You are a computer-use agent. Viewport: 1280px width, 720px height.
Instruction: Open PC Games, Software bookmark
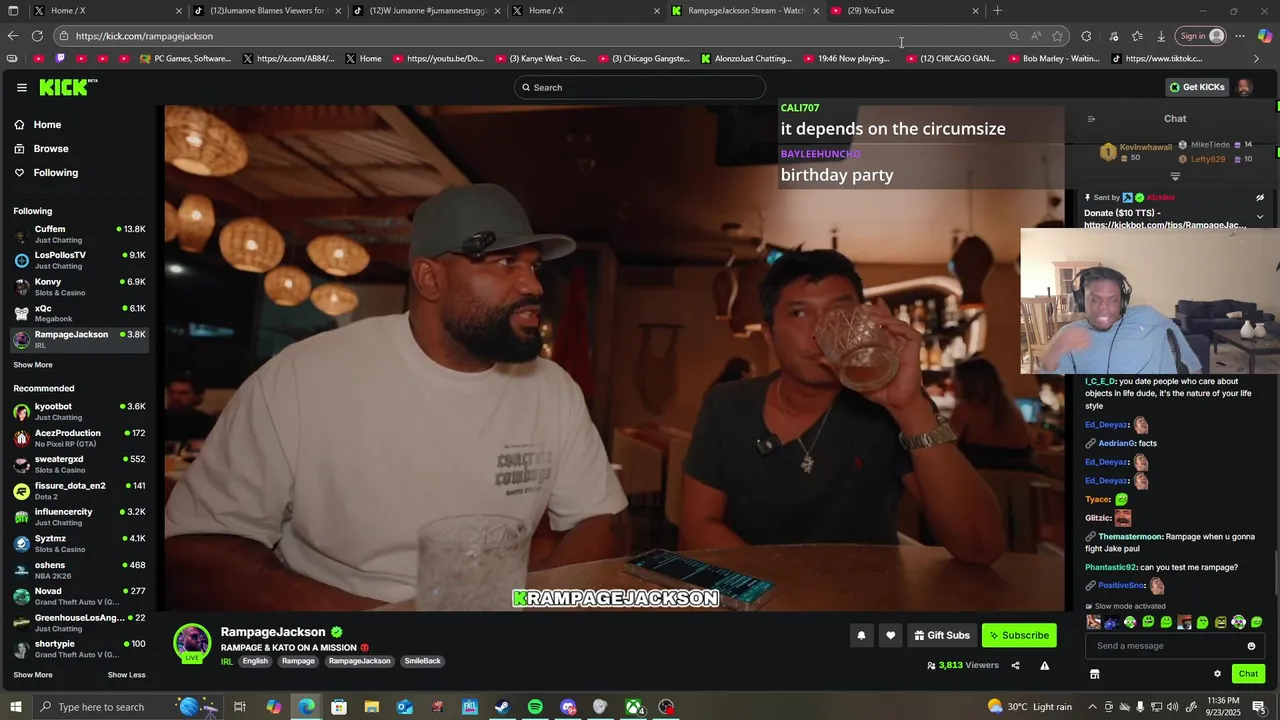coord(187,59)
